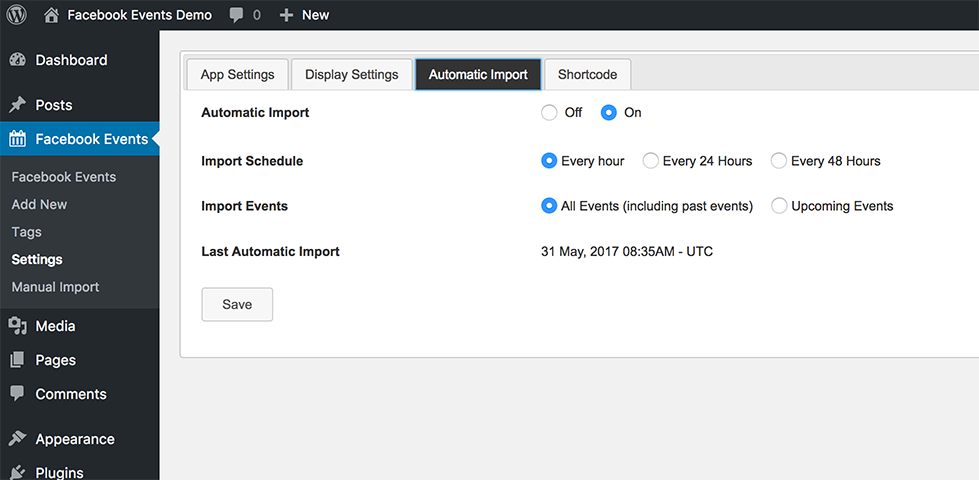Click the Dashboard gauge icon
Image resolution: width=979 pixels, height=480 pixels.
pos(18,60)
